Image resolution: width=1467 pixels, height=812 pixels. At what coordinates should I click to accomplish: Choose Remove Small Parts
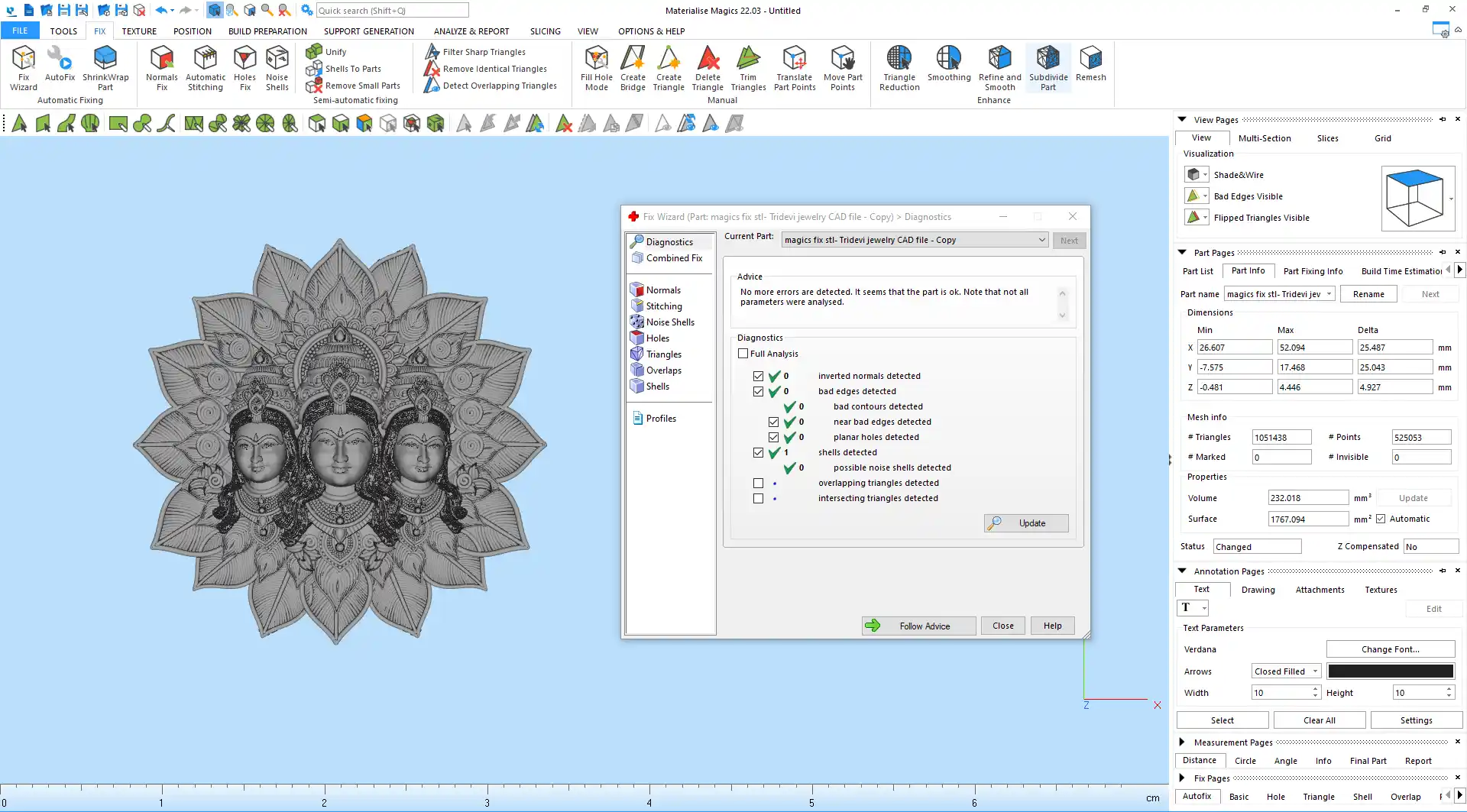pos(354,86)
